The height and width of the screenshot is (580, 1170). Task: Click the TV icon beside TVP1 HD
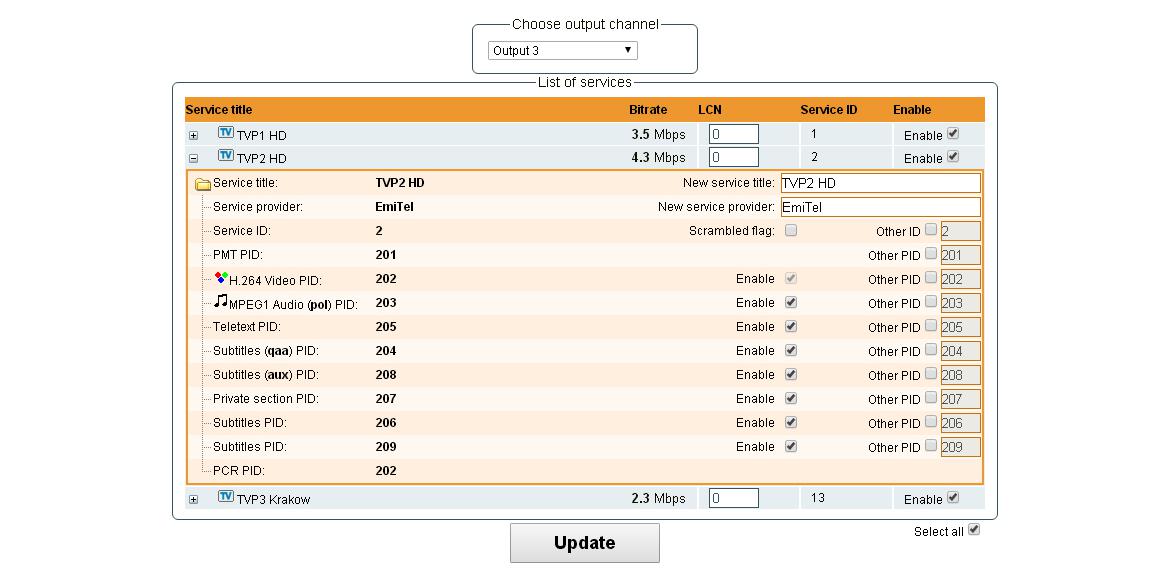click(x=226, y=131)
